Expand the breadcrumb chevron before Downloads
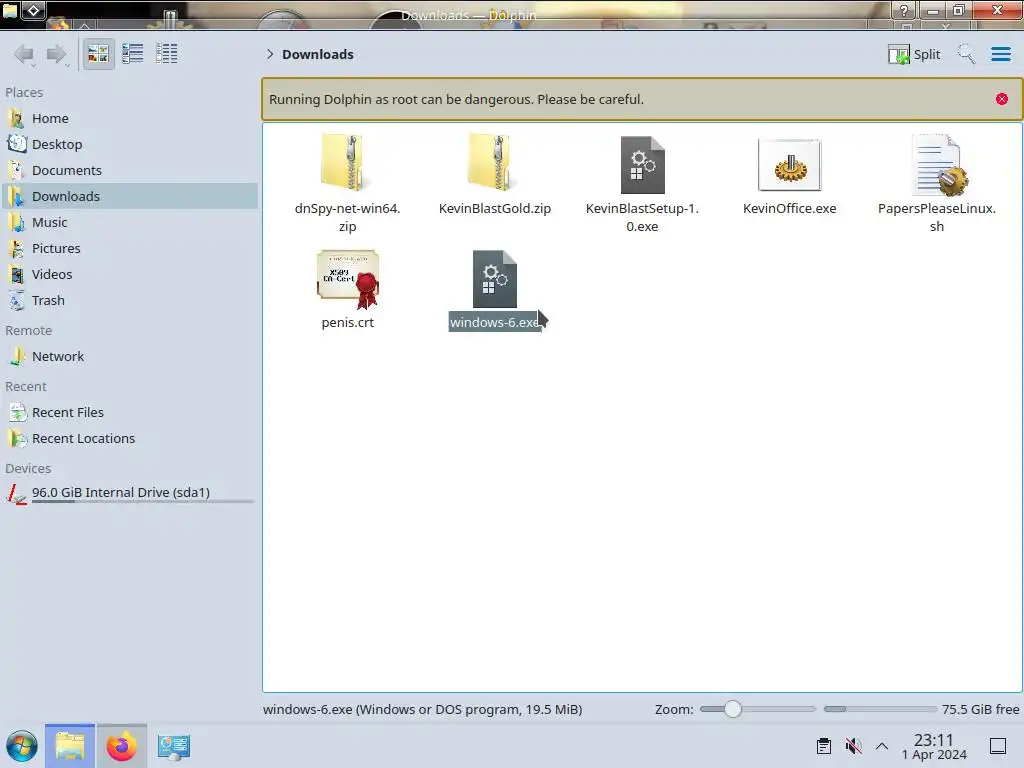 270,54
